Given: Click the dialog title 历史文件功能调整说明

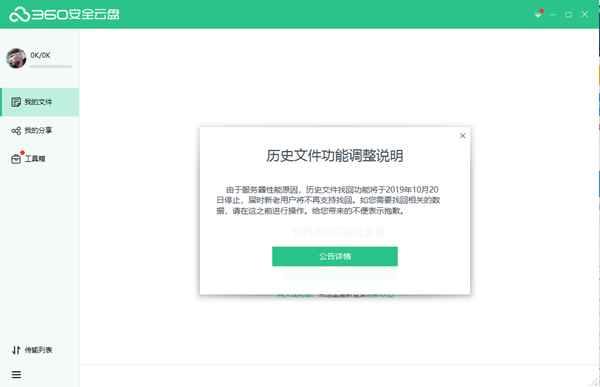Looking at the screenshot, I should [x=335, y=156].
